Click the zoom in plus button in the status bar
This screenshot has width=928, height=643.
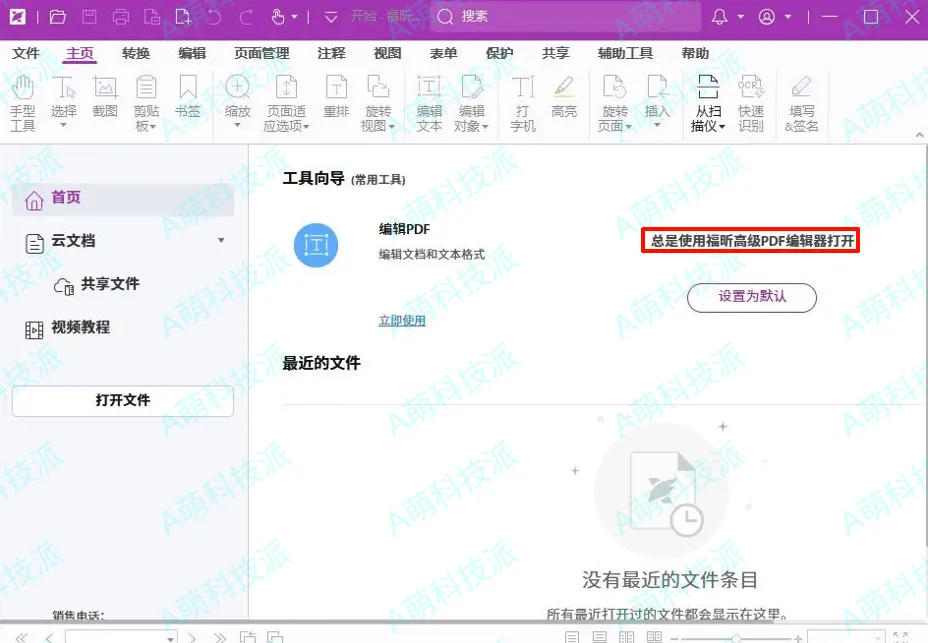(x=798, y=638)
